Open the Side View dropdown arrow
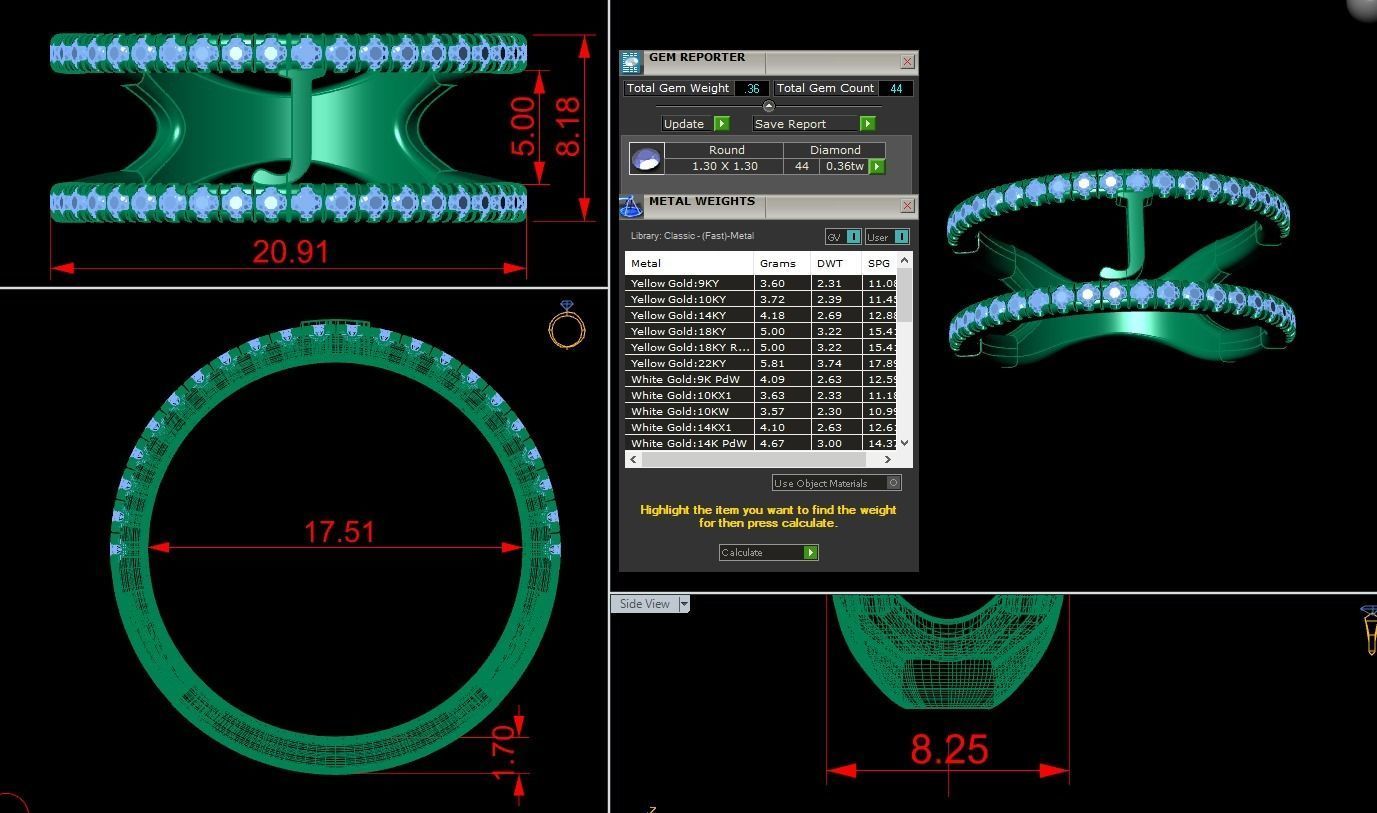The width and height of the screenshot is (1377, 813). pyautogui.click(x=684, y=604)
